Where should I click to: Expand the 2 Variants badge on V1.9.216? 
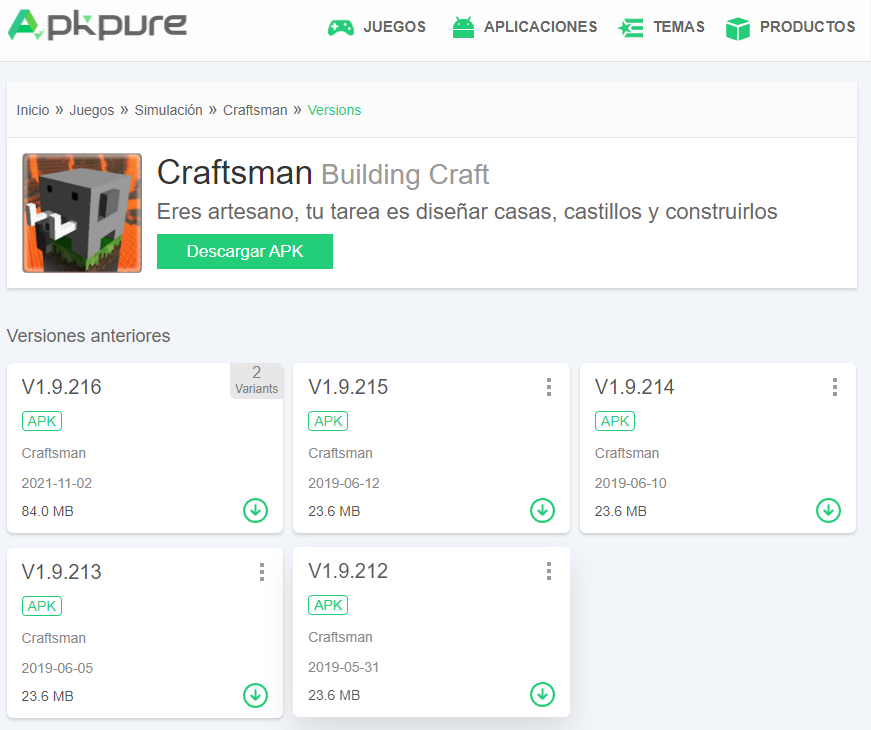[256, 380]
